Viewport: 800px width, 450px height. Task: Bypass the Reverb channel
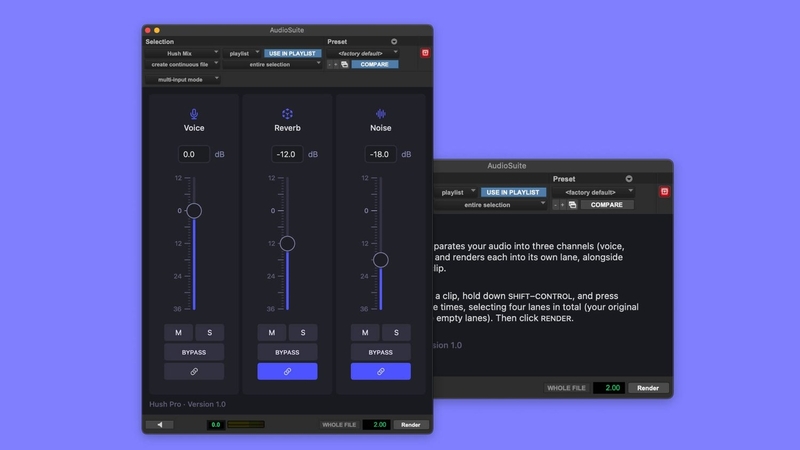287,352
